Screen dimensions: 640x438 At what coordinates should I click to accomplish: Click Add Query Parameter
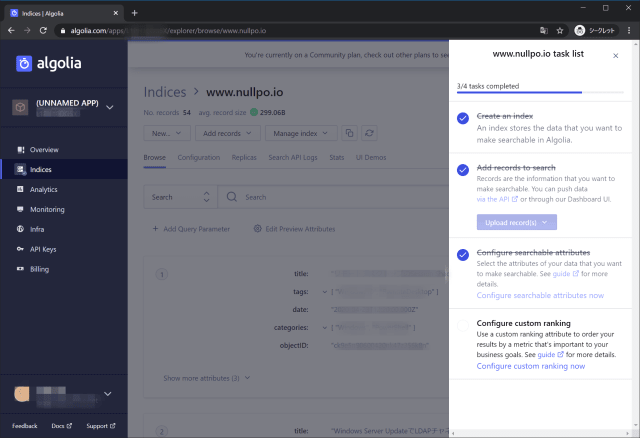pos(191,229)
